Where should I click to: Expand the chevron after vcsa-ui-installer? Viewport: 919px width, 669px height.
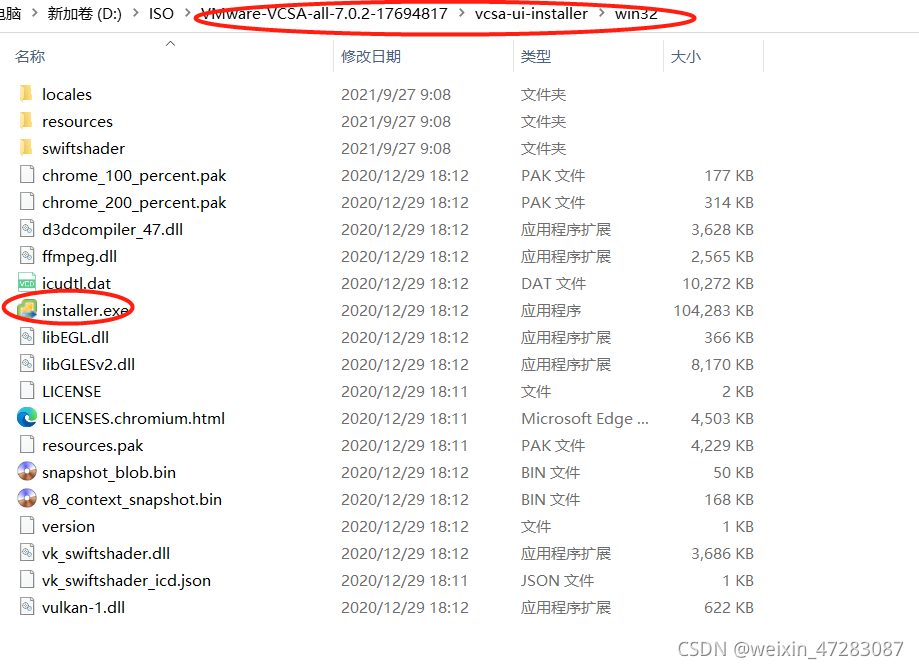[x=601, y=13]
